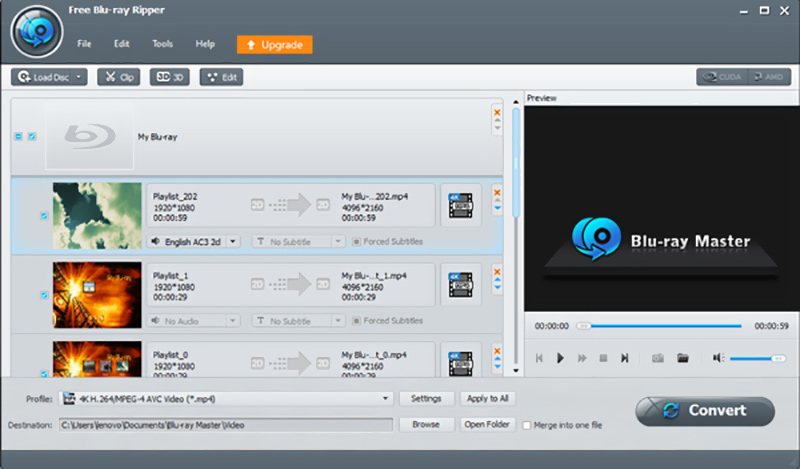The height and width of the screenshot is (469, 800).
Task: Click Browse for destination folder
Action: pyautogui.click(x=426, y=424)
